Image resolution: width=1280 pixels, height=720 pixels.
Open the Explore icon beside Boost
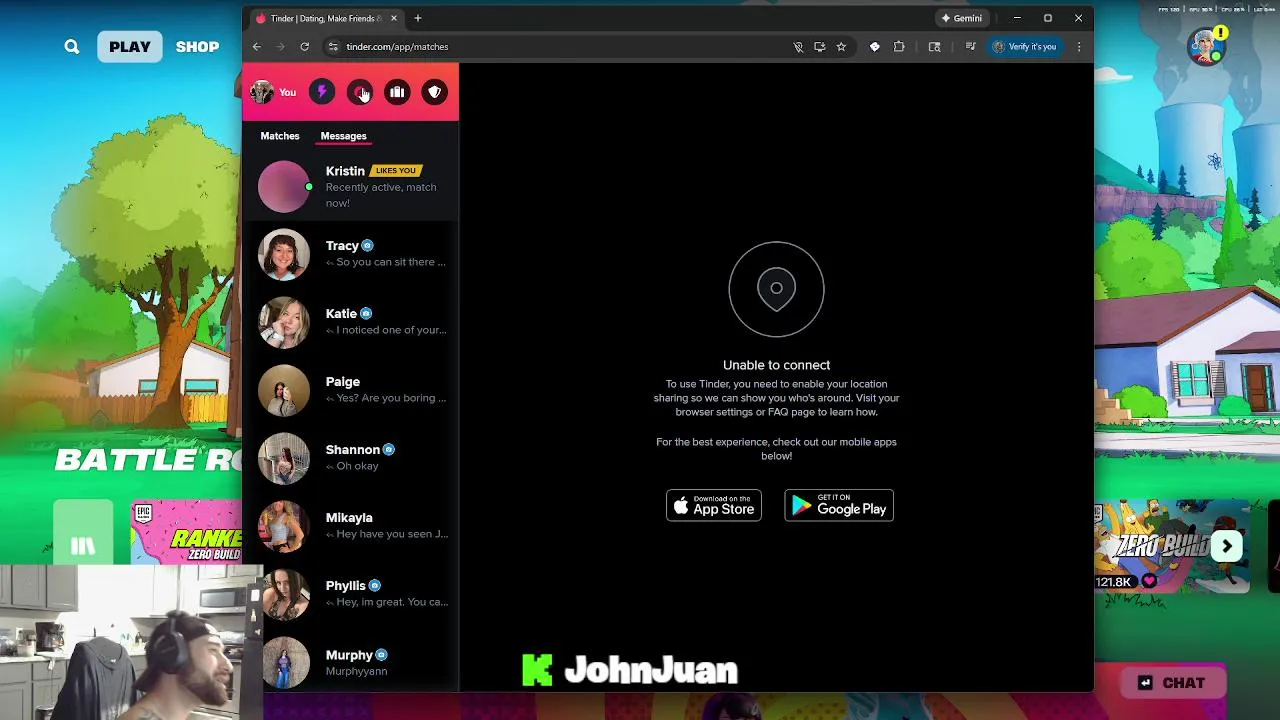tap(359, 92)
